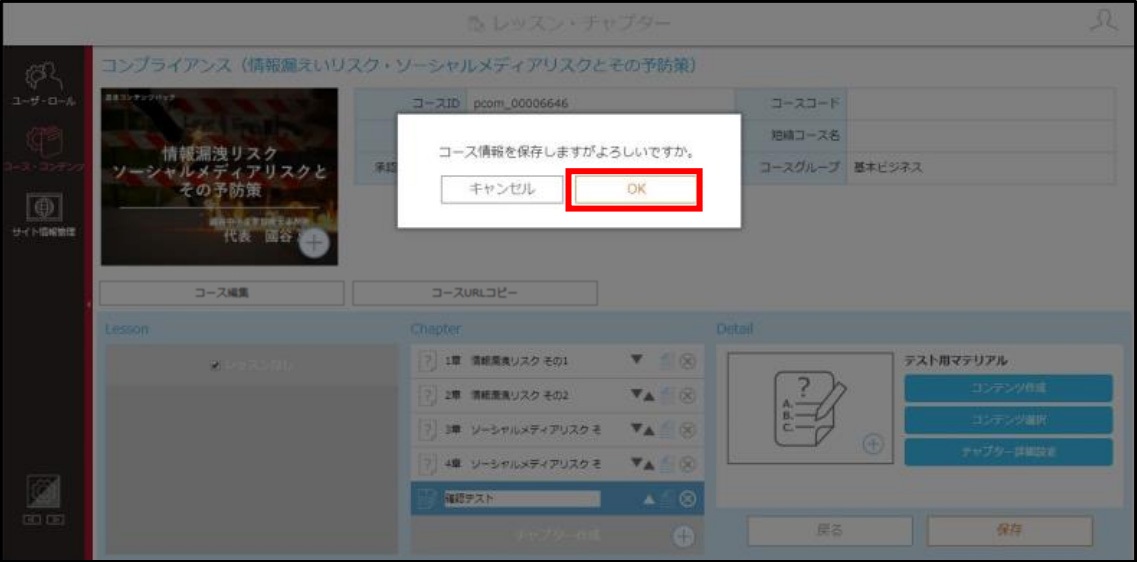This screenshot has height=562, width=1137.
Task: Move chapter 3章 down with arrow
Action: (636, 429)
